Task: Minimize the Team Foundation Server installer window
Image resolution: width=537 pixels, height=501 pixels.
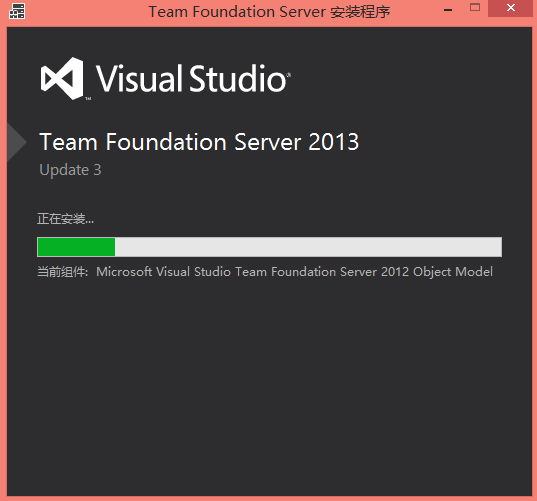Action: (448, 10)
